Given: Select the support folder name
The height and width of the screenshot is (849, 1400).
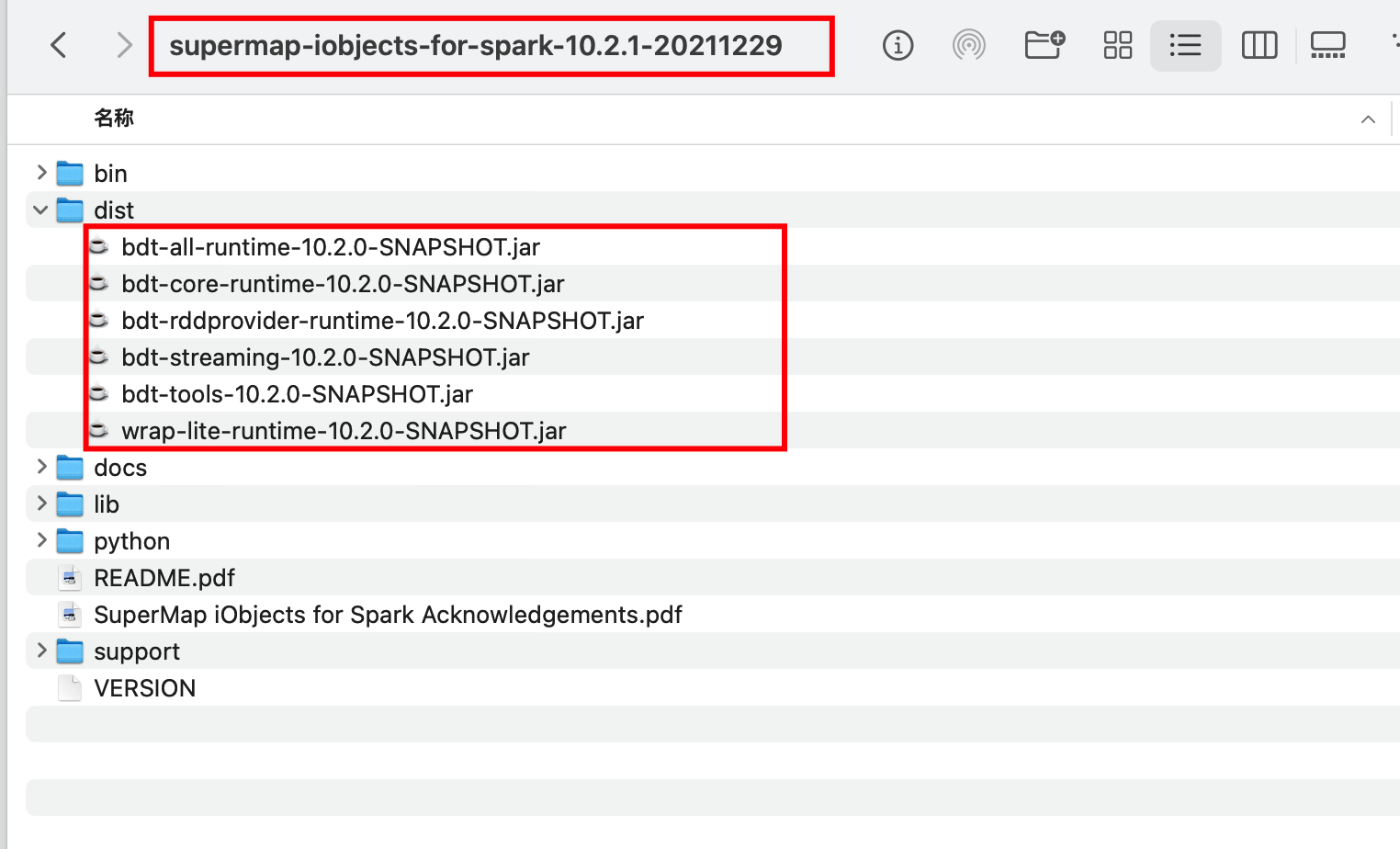Looking at the screenshot, I should click(x=137, y=651).
